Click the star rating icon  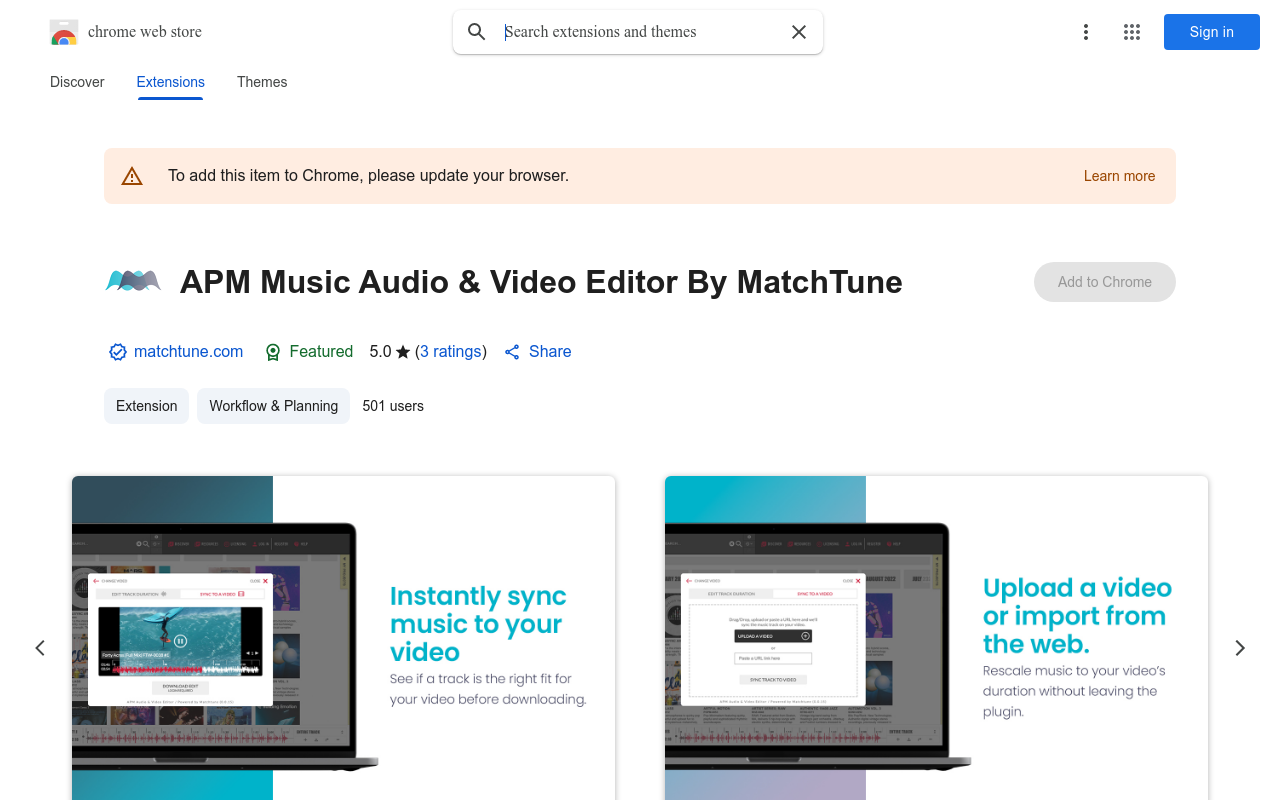pos(403,352)
